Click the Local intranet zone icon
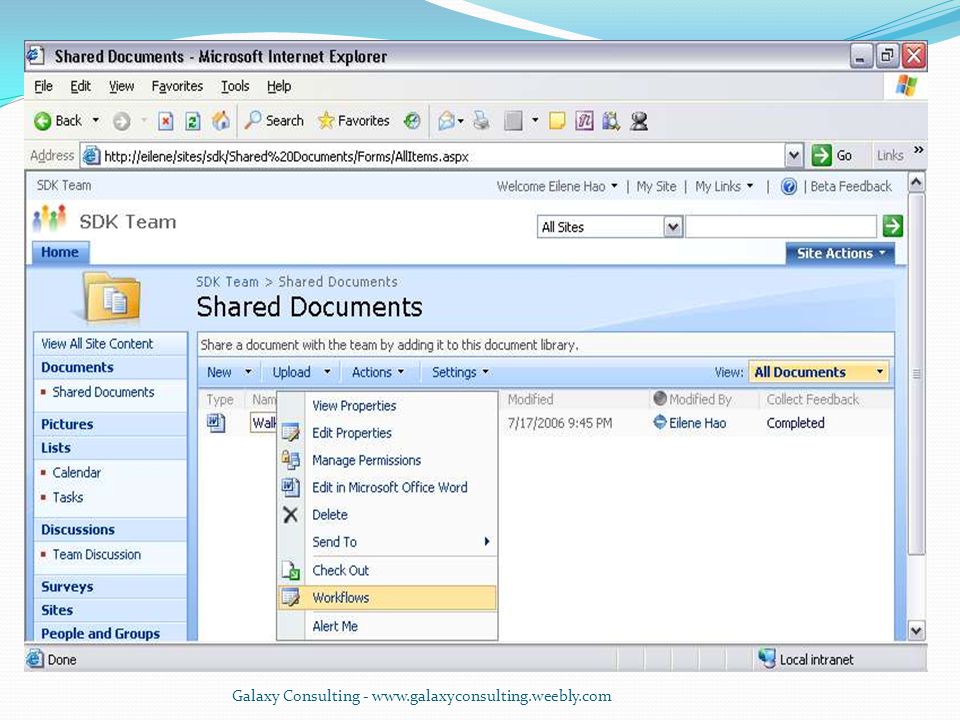 coord(767,659)
